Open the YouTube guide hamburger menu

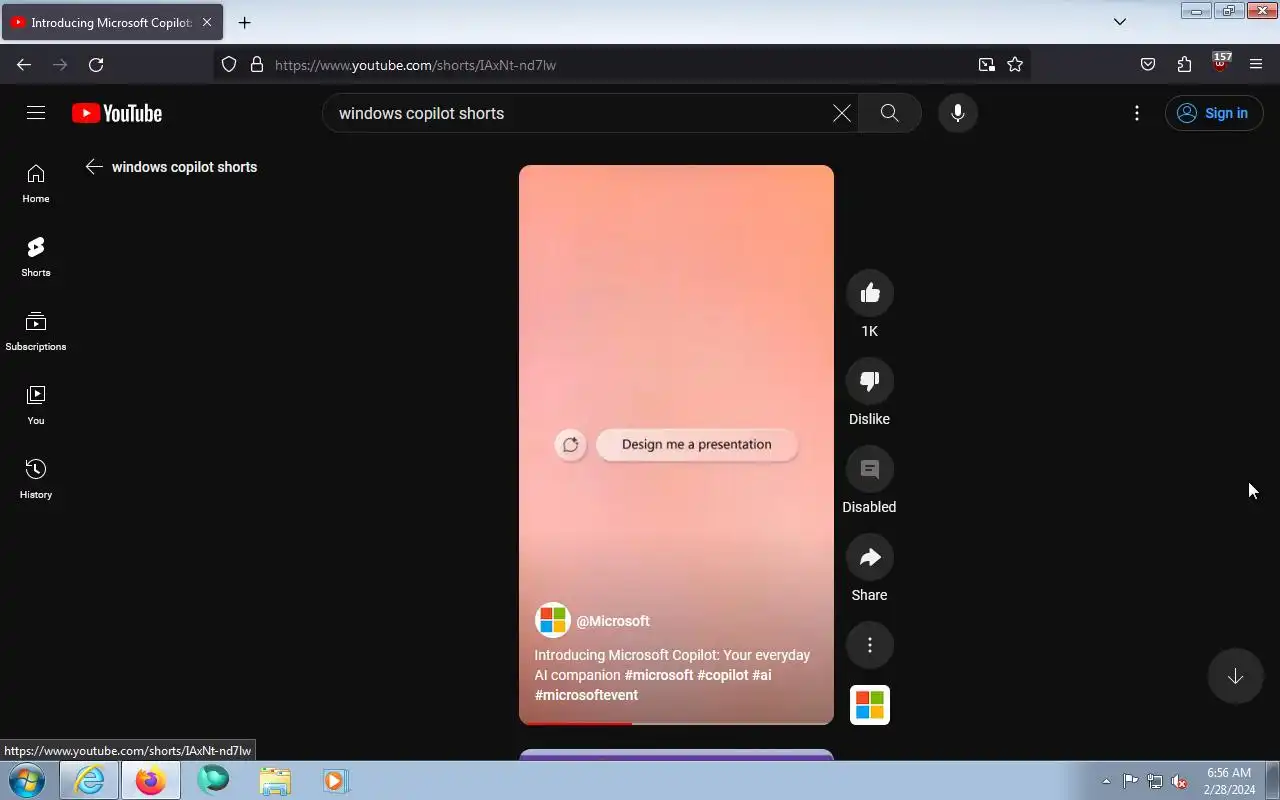pos(36,113)
